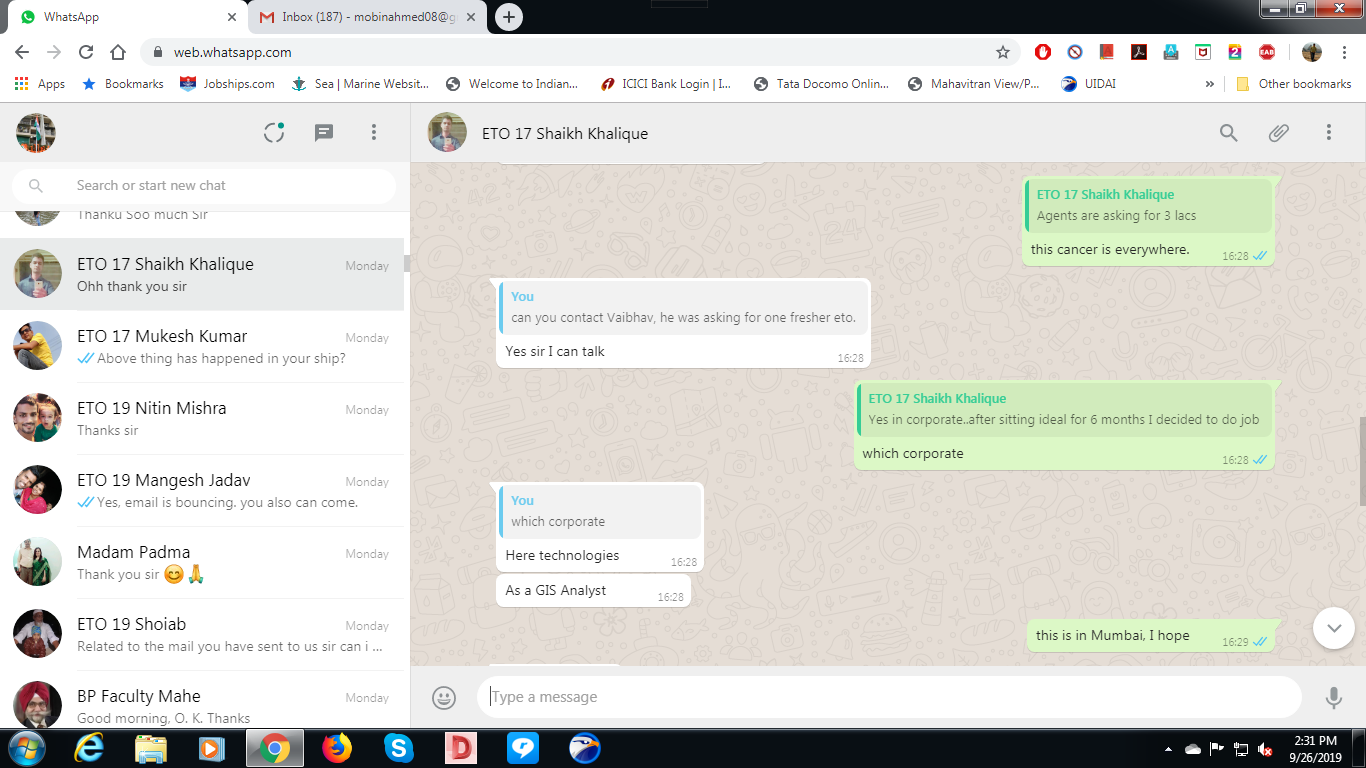Viewport: 1366px width, 768px height.
Task: Open the Mahavitran View/P bookmark
Action: (x=974, y=84)
